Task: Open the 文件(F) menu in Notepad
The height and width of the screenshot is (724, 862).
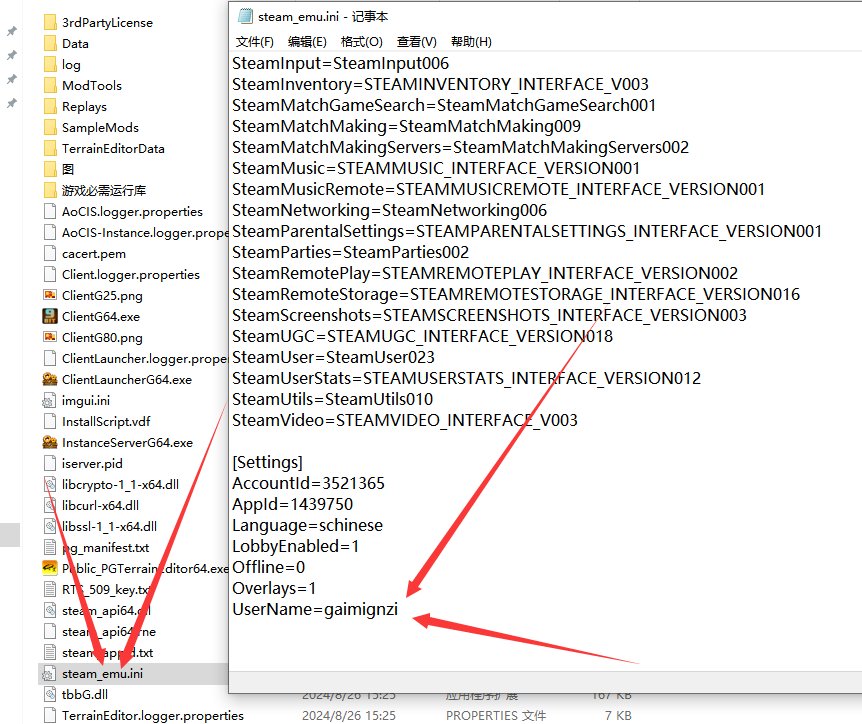Action: pos(254,42)
